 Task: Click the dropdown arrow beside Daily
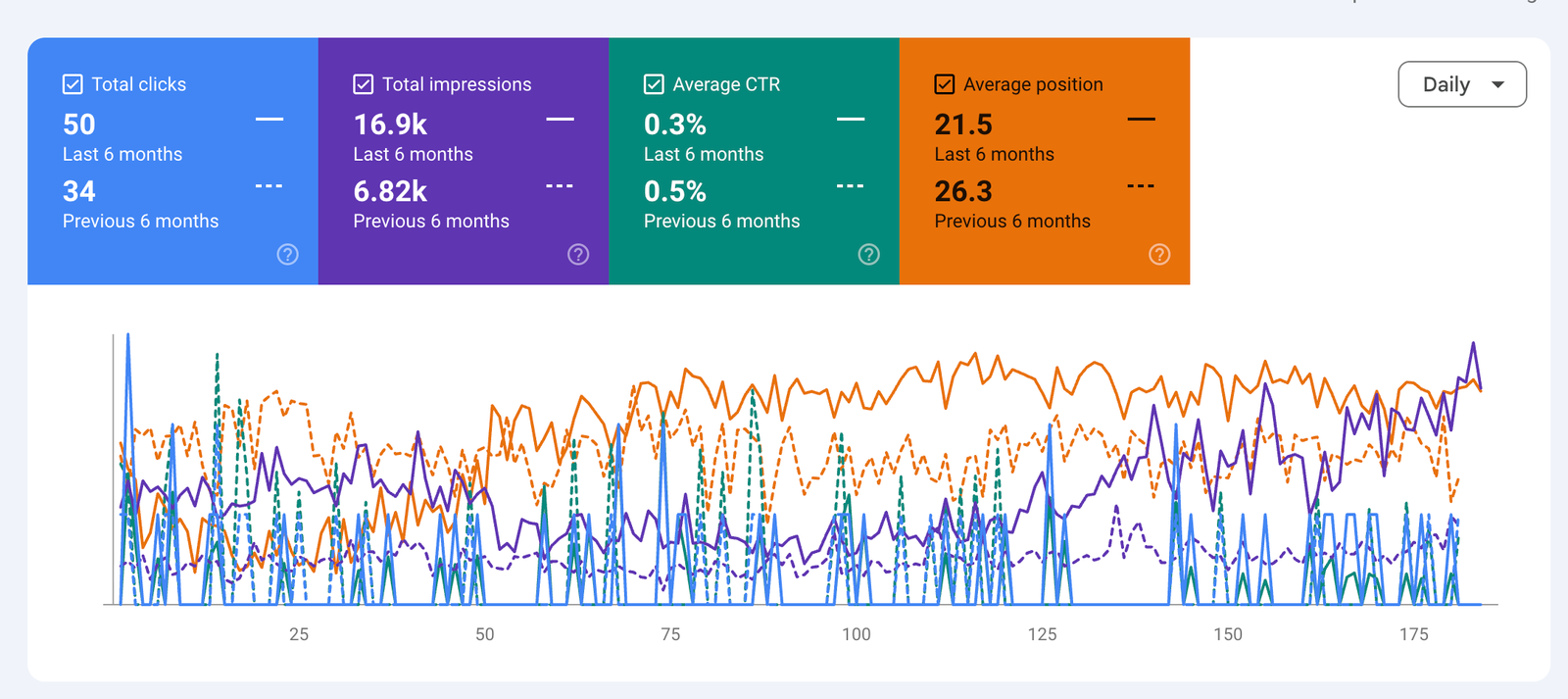coord(1497,84)
